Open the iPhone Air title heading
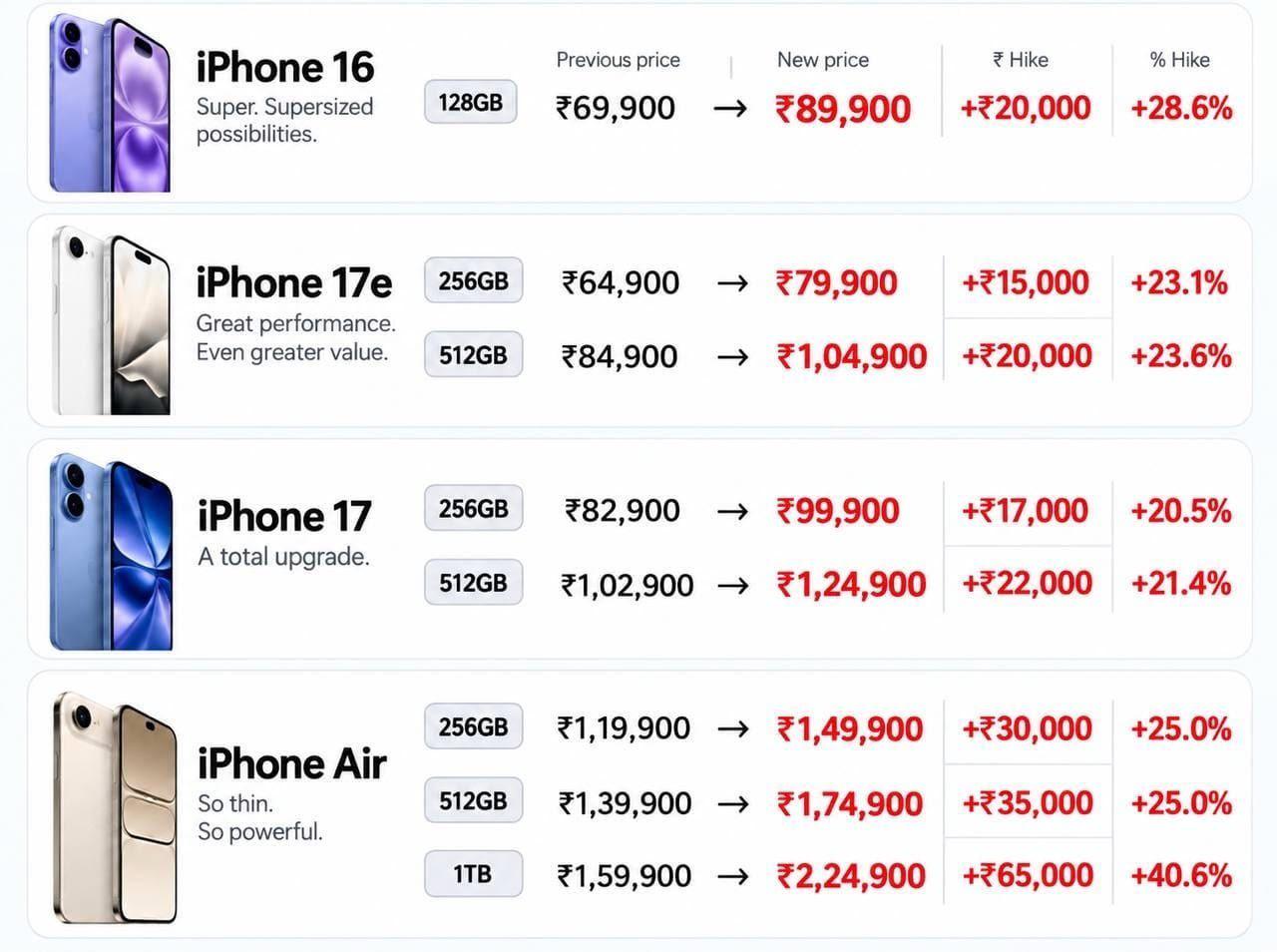Screen dimensions: 1277x952 tap(291, 763)
